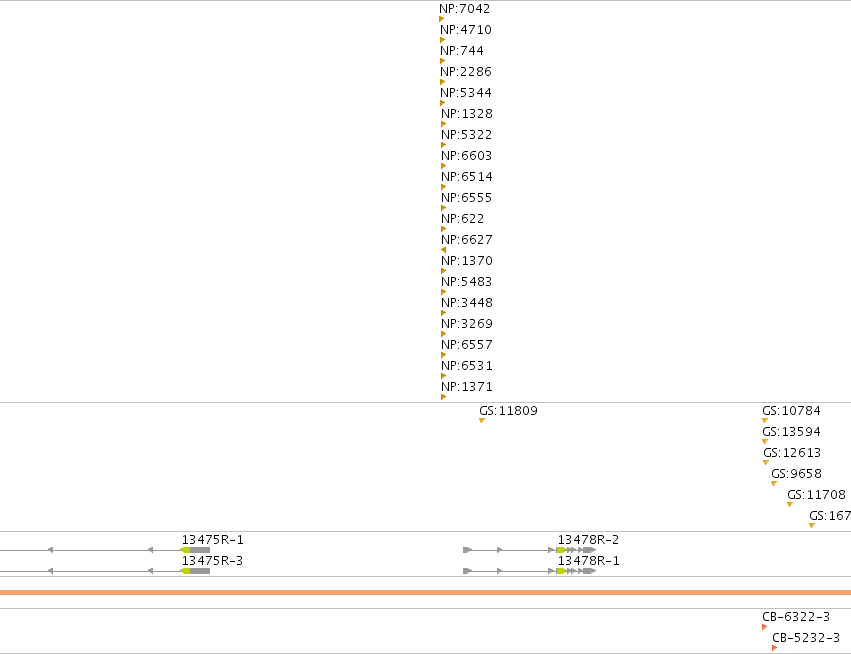Select the NP:3269 label

pyautogui.click(x=467, y=324)
